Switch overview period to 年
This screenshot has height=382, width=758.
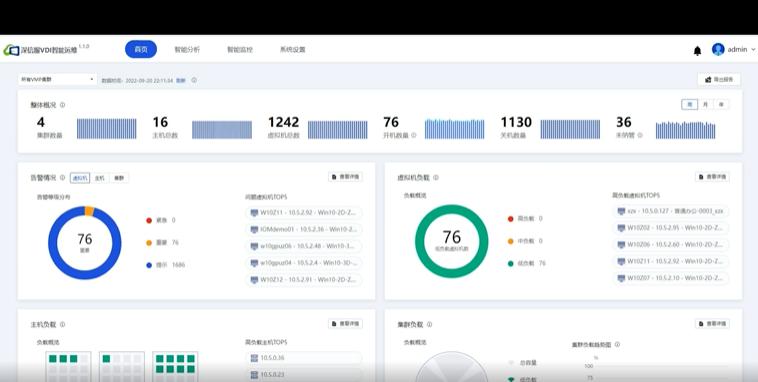click(721, 104)
